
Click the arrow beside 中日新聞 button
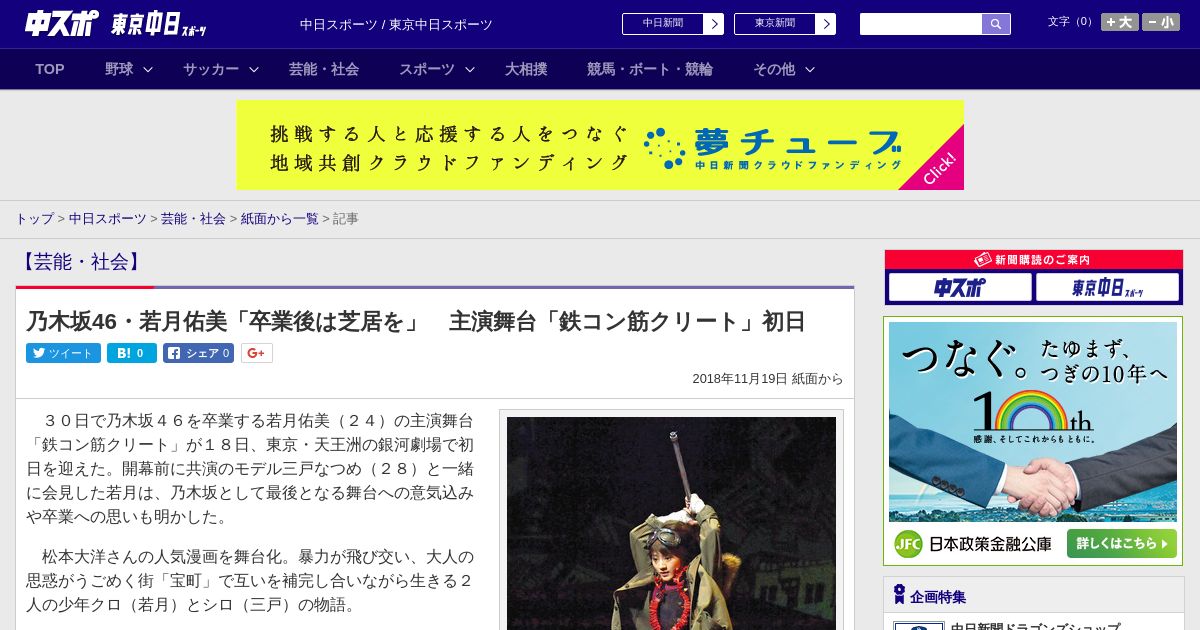click(713, 24)
